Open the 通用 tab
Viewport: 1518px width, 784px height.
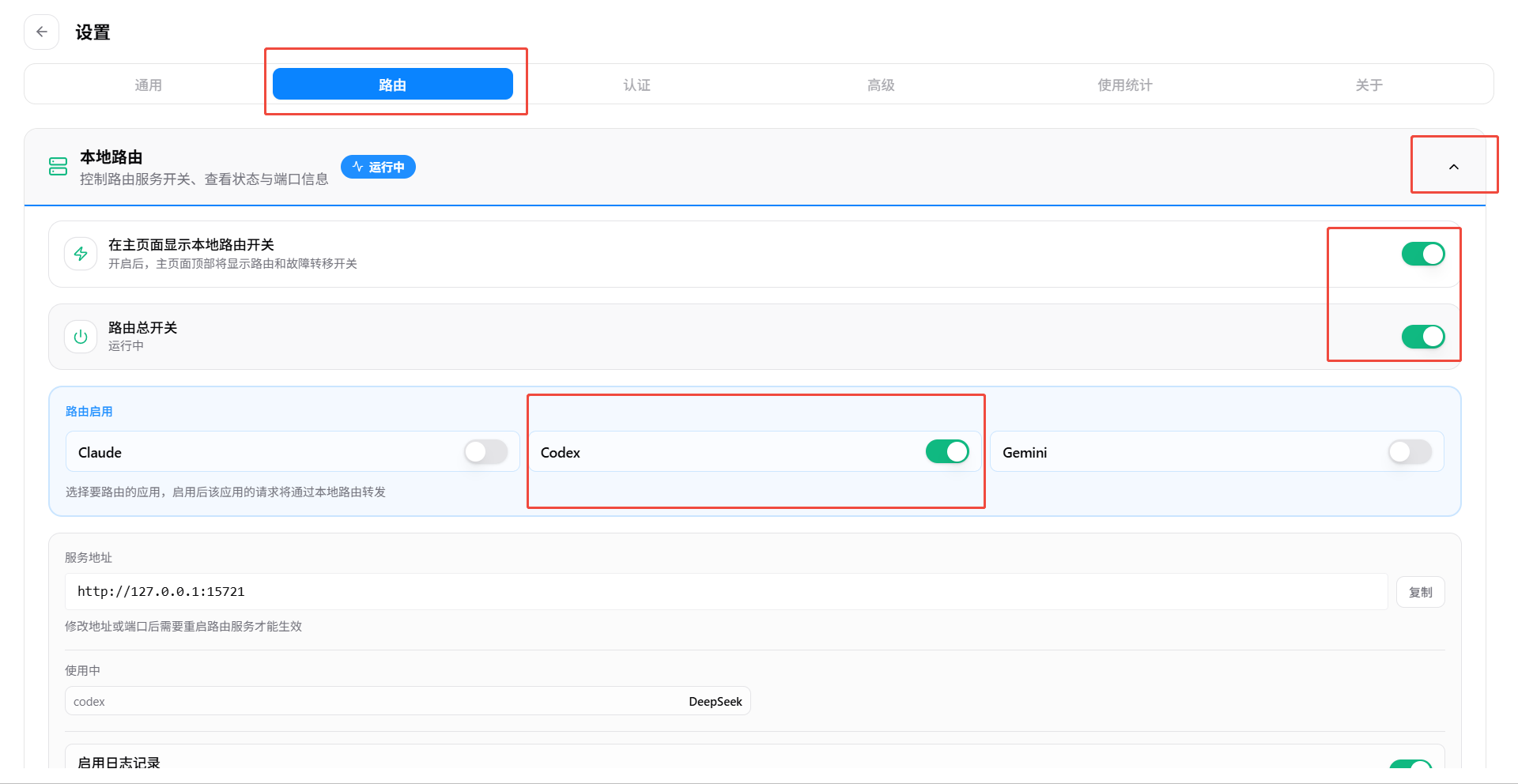click(148, 85)
